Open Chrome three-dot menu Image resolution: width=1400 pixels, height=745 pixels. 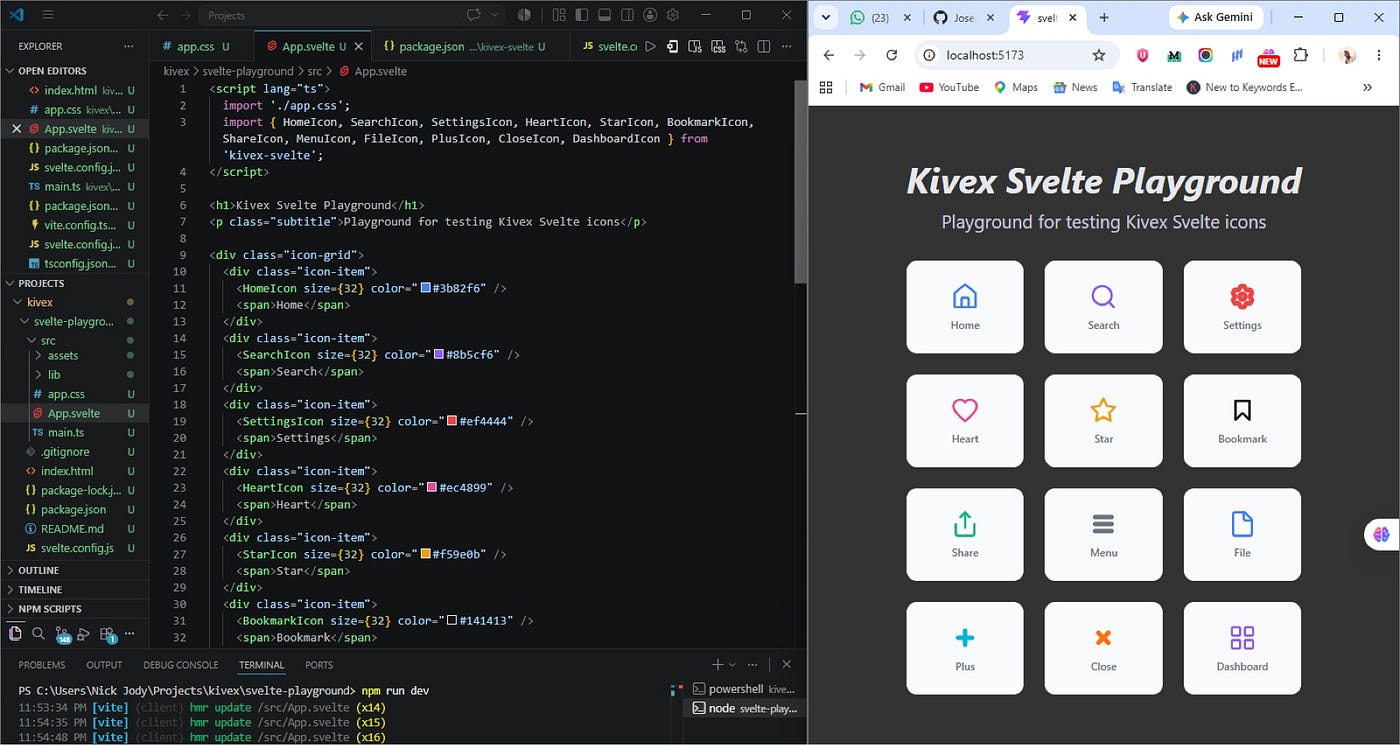coord(1380,55)
